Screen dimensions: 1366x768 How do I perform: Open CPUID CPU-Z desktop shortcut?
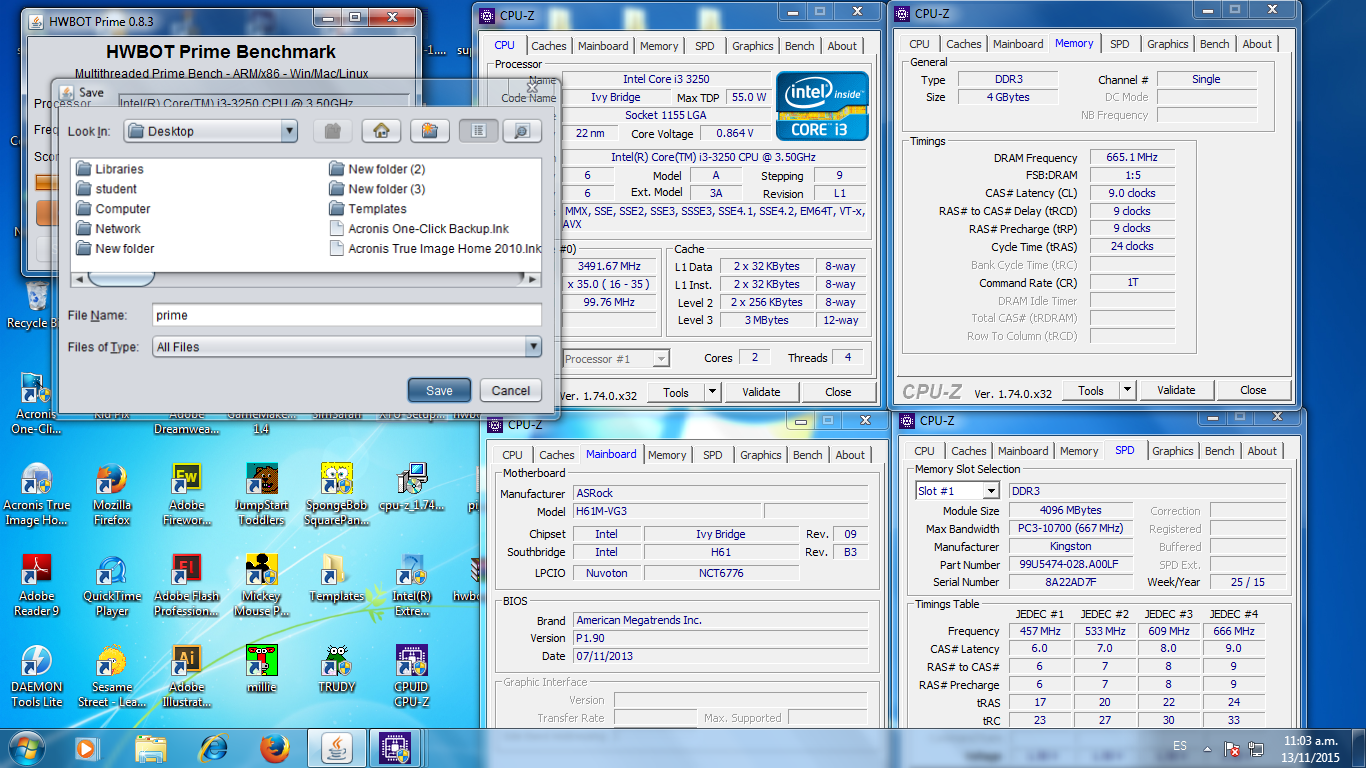(411, 676)
